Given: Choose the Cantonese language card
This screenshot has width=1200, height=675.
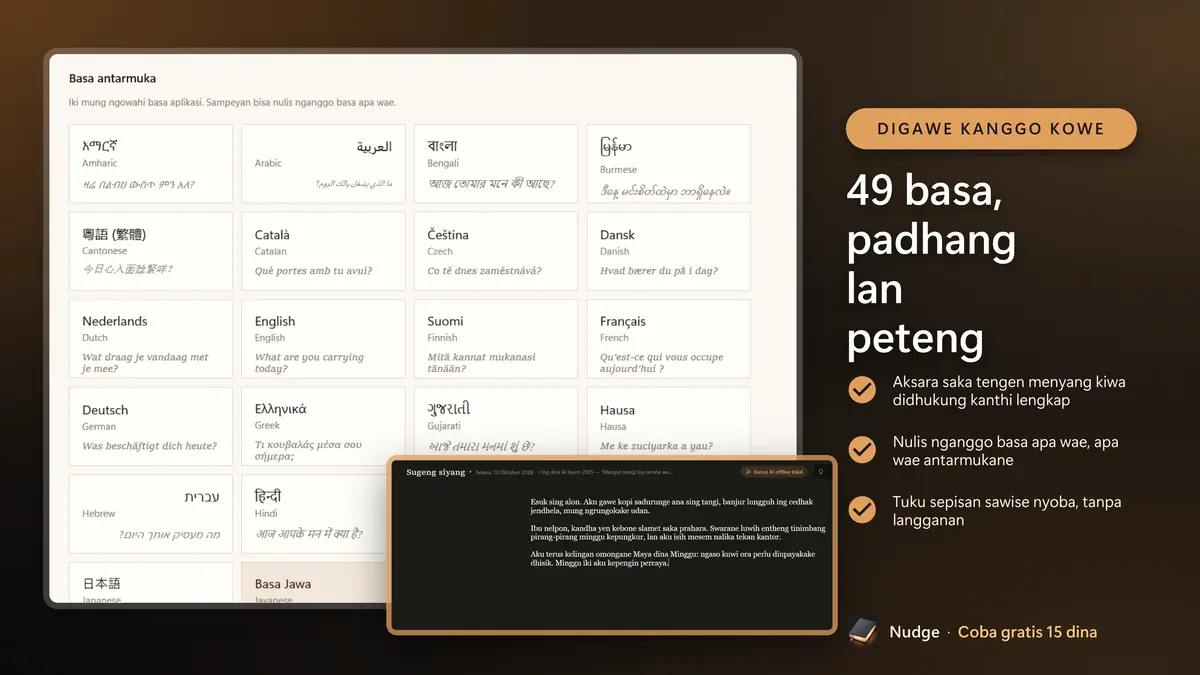Looking at the screenshot, I should click(x=151, y=251).
